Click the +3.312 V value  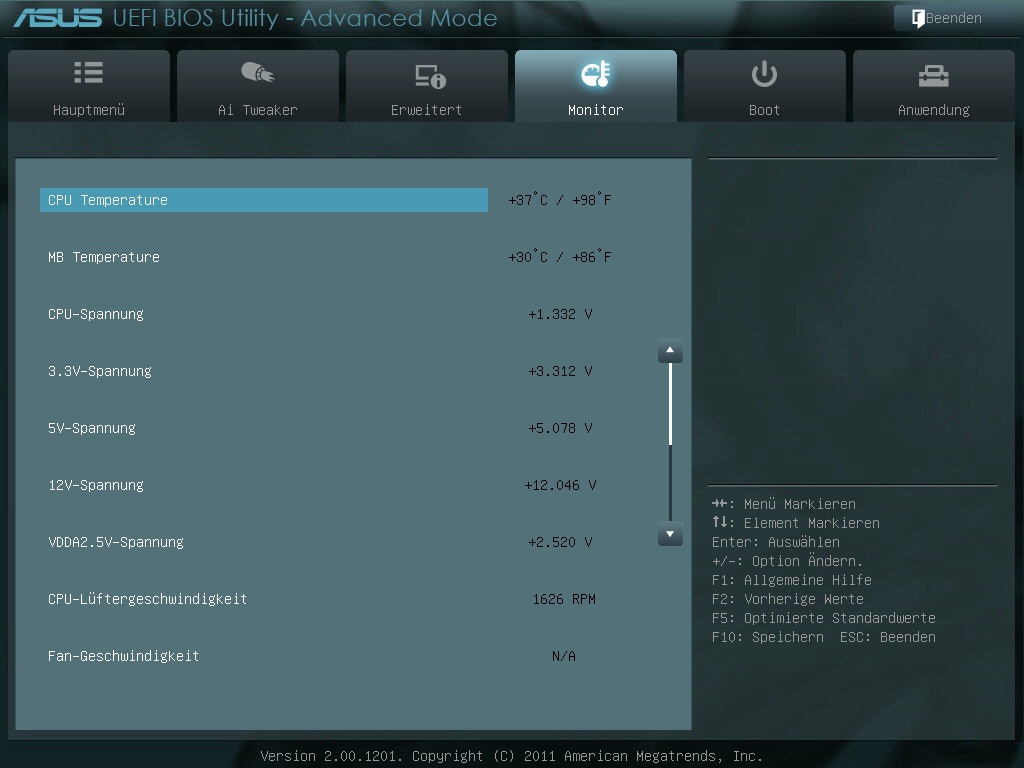click(560, 371)
